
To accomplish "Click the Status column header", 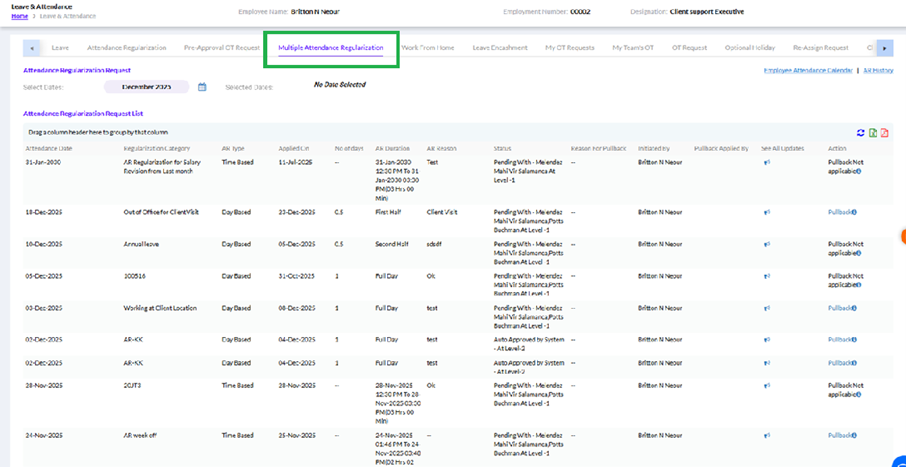I will click(x=502, y=148).
